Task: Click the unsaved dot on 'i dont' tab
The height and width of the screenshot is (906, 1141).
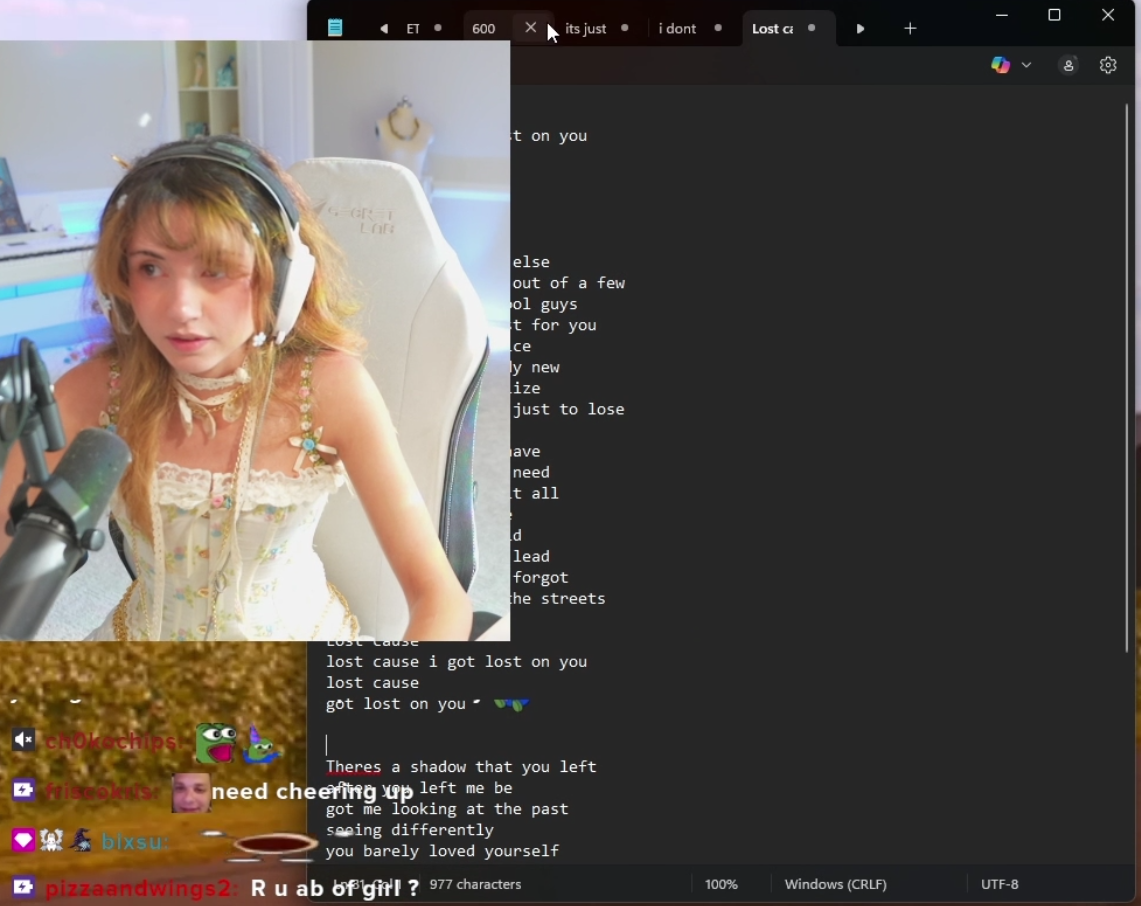Action: tap(718, 28)
